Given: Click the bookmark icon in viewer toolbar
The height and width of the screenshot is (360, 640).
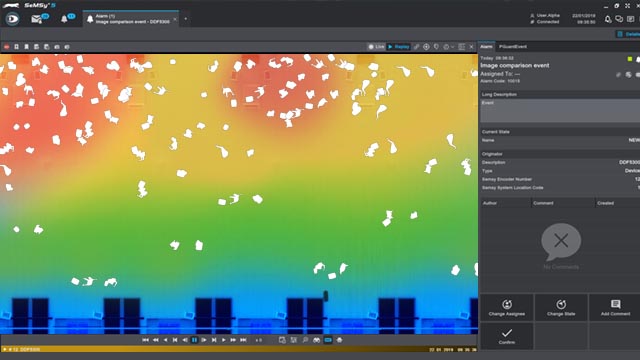Looking at the screenshot, I should (27, 47).
